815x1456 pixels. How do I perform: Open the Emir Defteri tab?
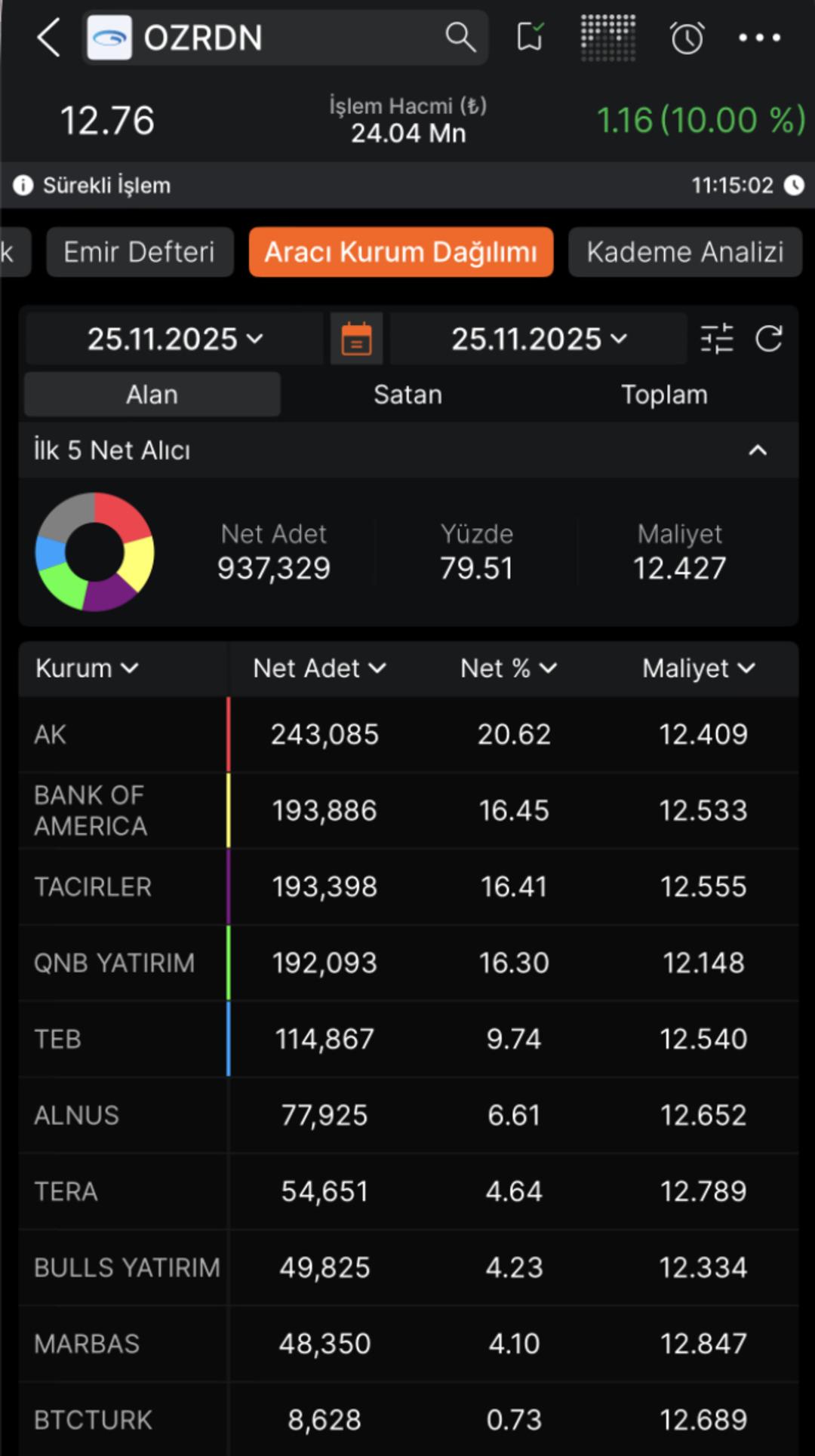point(140,252)
